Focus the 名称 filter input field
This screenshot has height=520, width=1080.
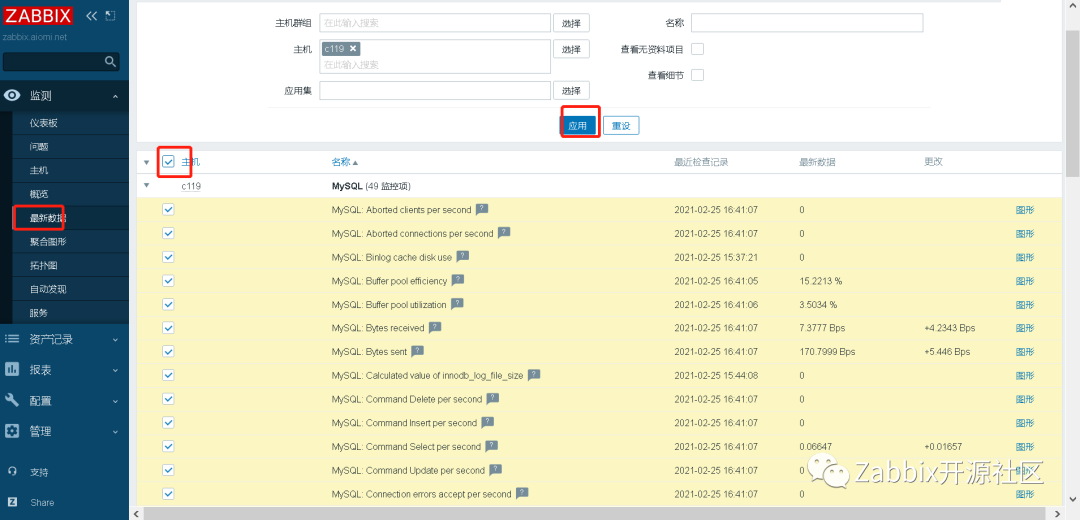coord(807,23)
